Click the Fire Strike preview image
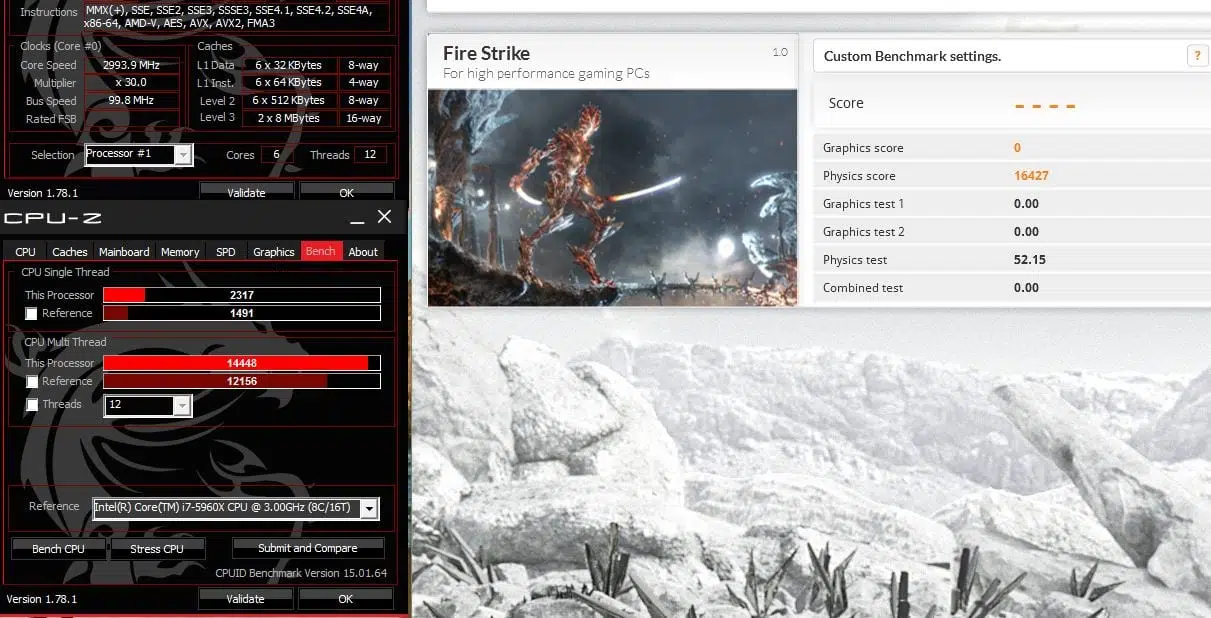The height and width of the screenshot is (618, 1211). pyautogui.click(x=612, y=197)
